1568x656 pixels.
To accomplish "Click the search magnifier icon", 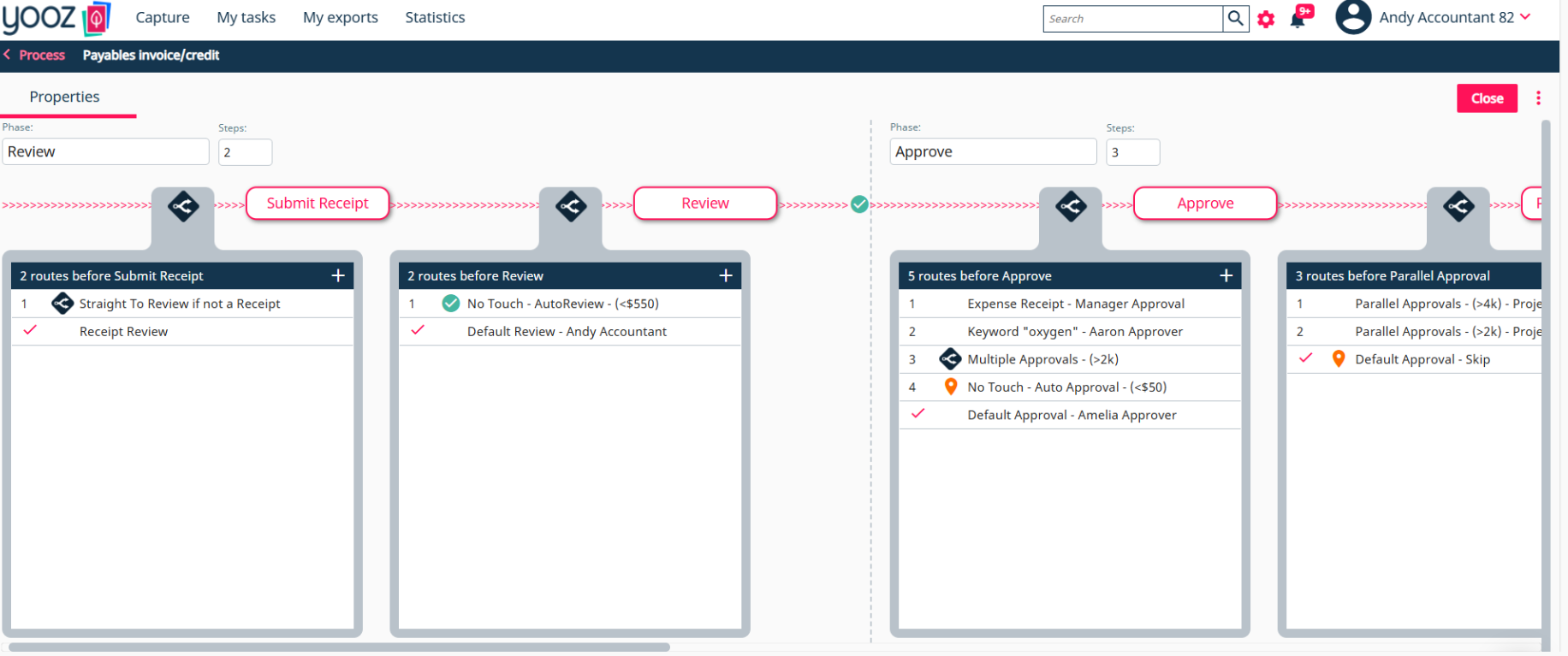I will pos(1235,18).
